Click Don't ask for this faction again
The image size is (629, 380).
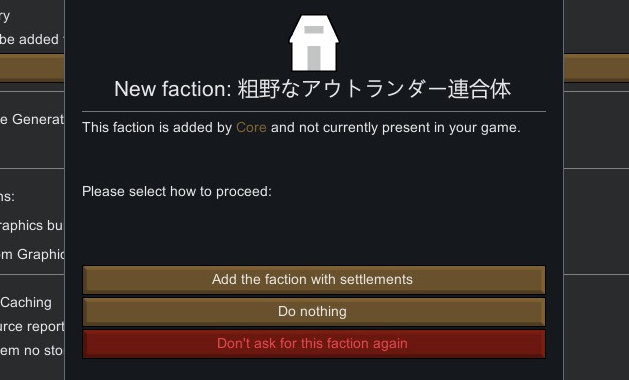(x=314, y=344)
